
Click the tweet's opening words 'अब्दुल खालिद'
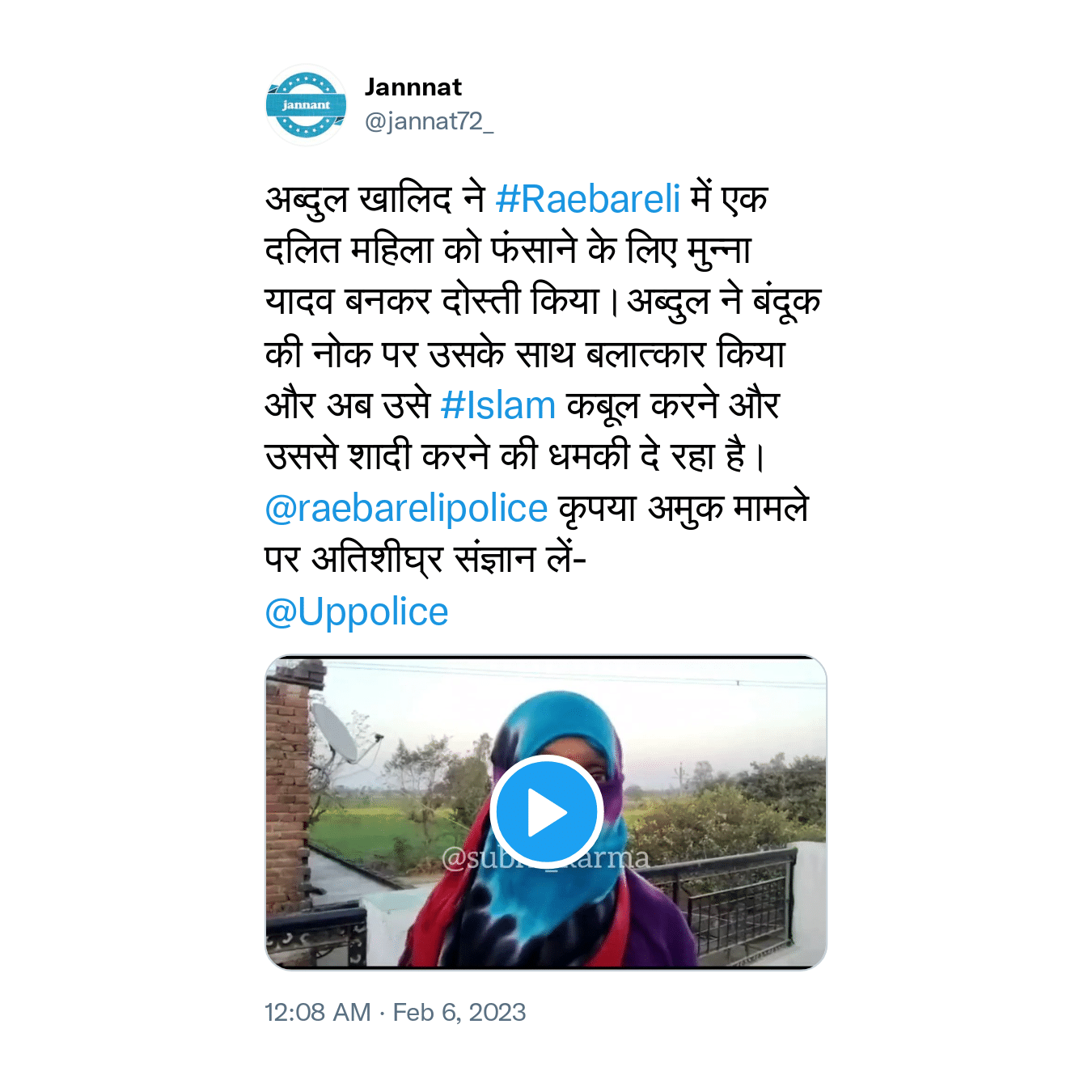359,199
